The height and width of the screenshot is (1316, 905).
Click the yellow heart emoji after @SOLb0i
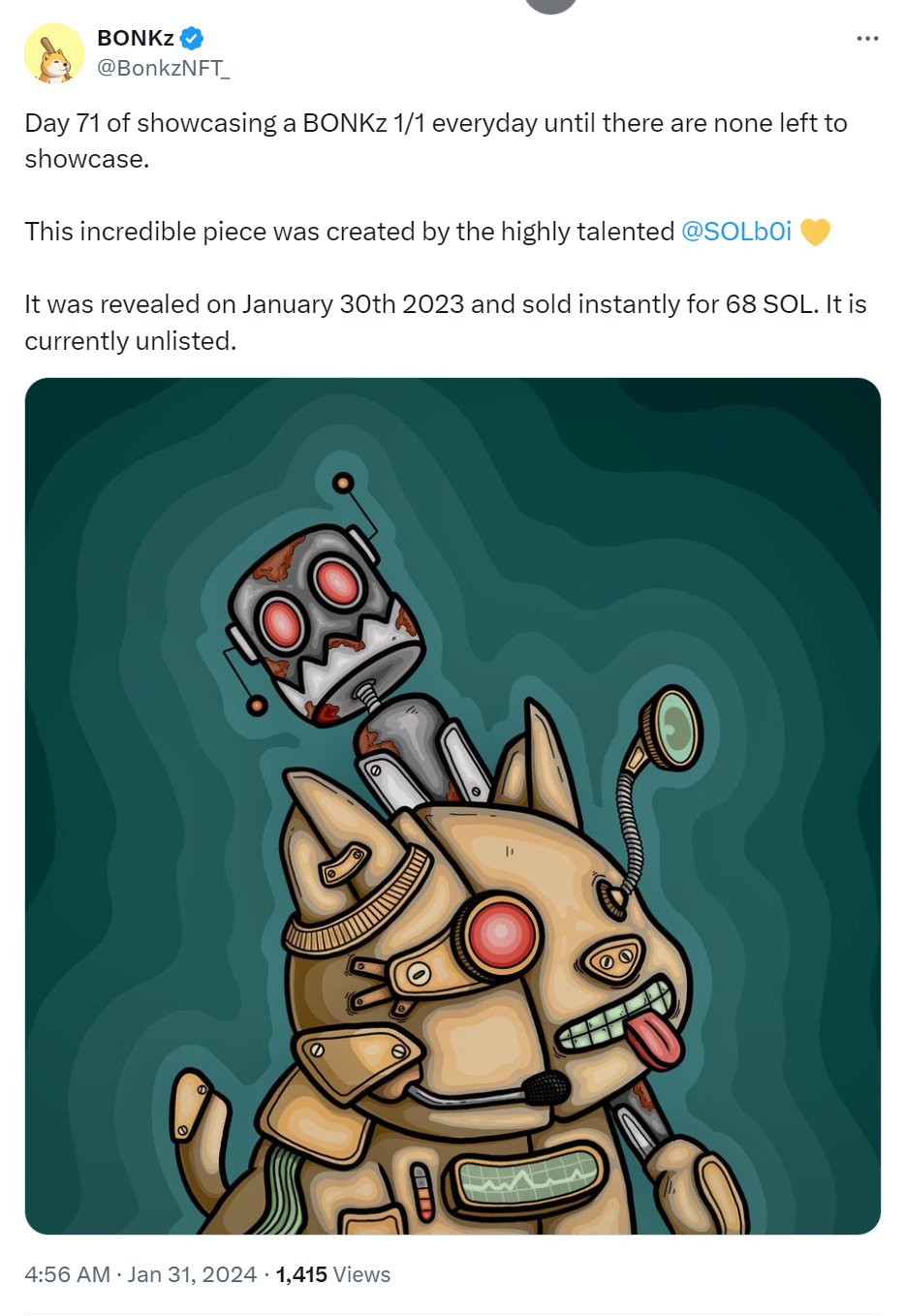coord(815,233)
